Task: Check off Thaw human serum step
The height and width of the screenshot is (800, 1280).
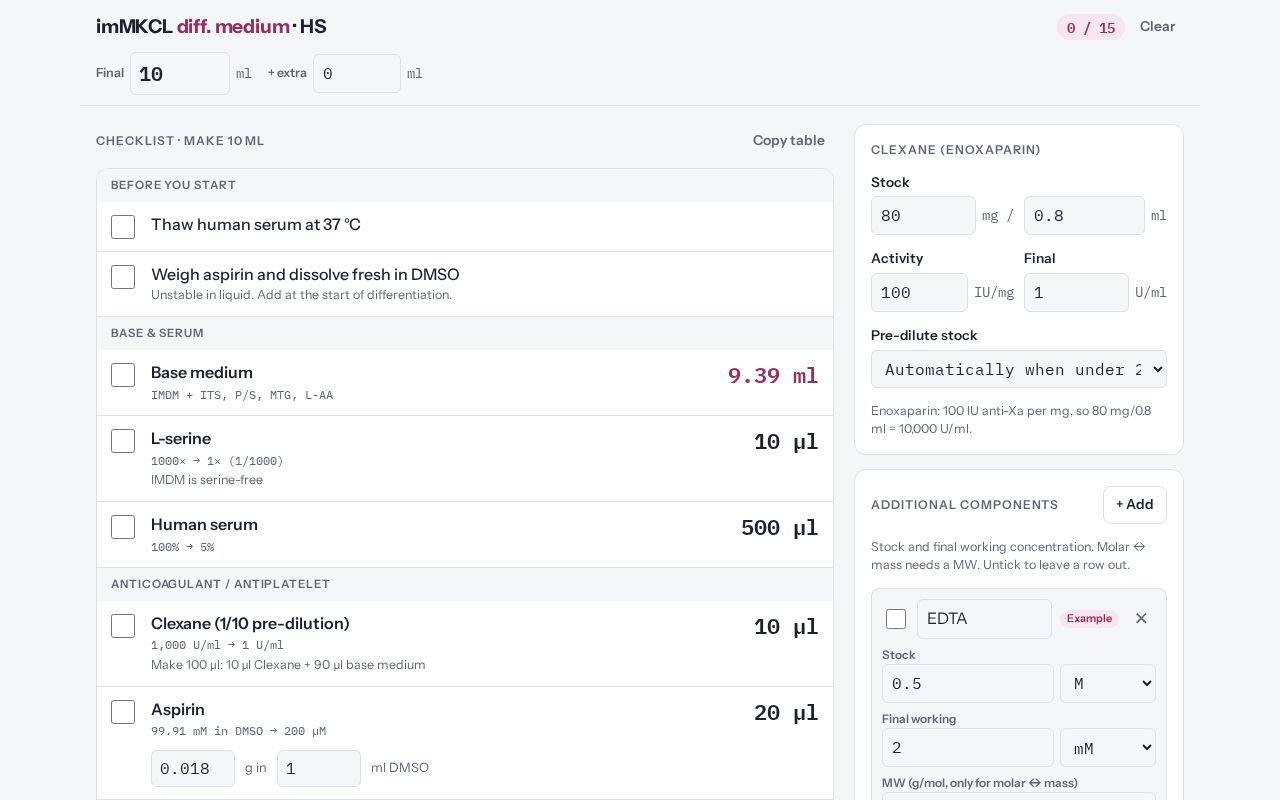Action: tap(123, 227)
